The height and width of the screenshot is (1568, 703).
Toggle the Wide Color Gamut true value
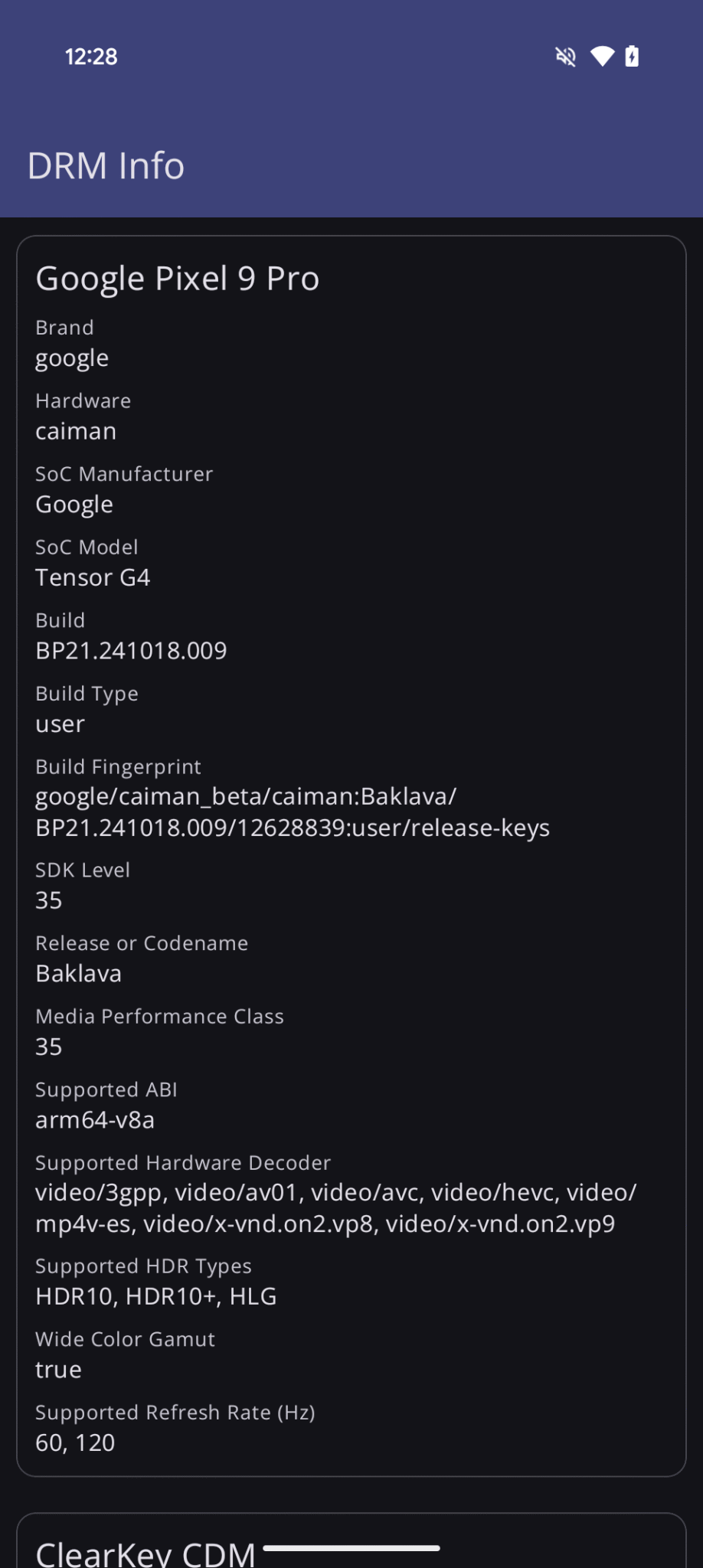pyautogui.click(x=58, y=1369)
